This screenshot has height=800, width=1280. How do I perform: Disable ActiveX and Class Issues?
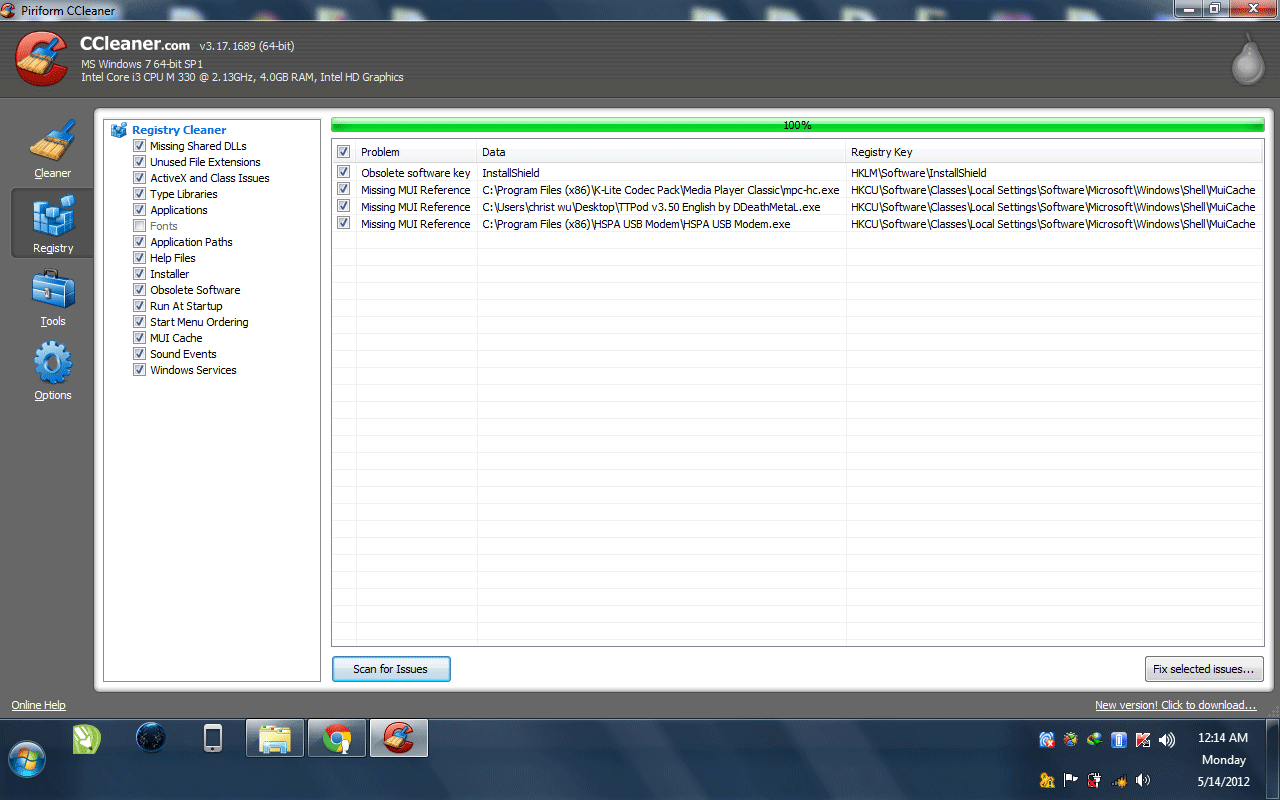140,178
